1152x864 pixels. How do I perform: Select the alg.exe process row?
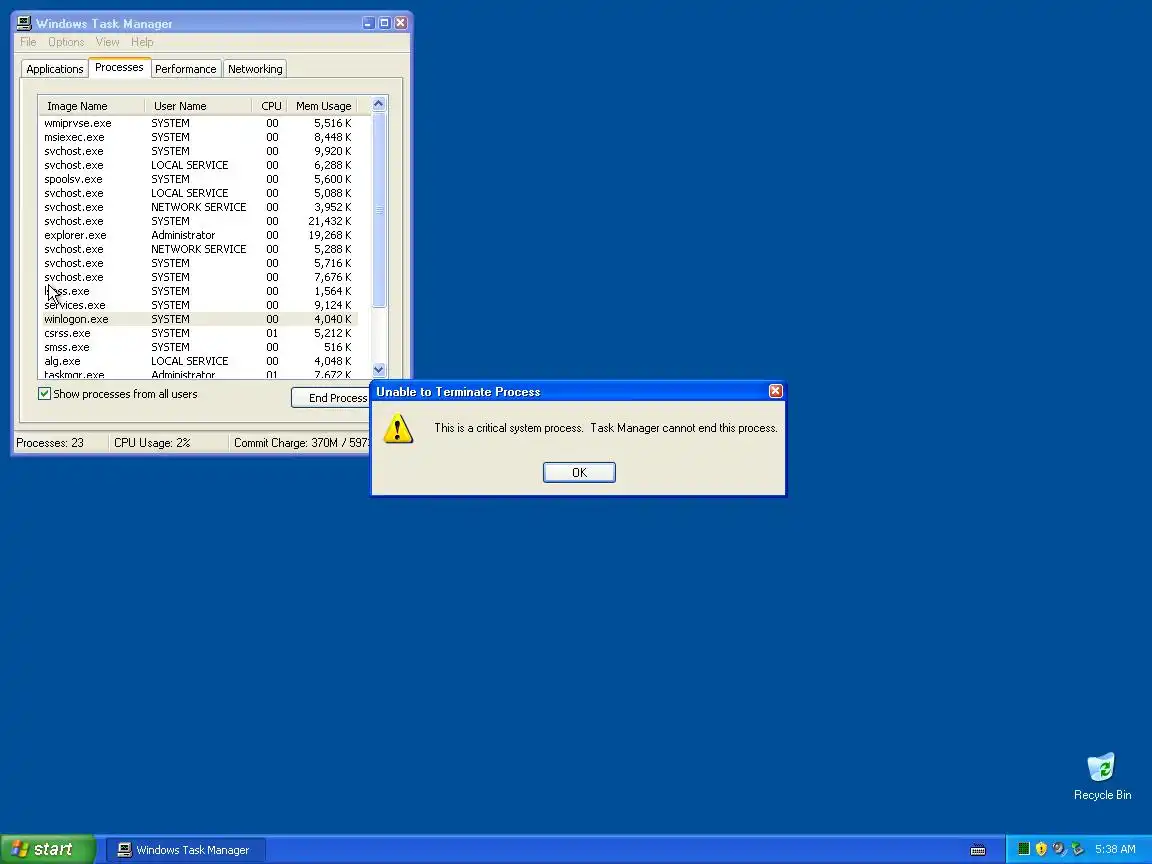click(x=198, y=361)
